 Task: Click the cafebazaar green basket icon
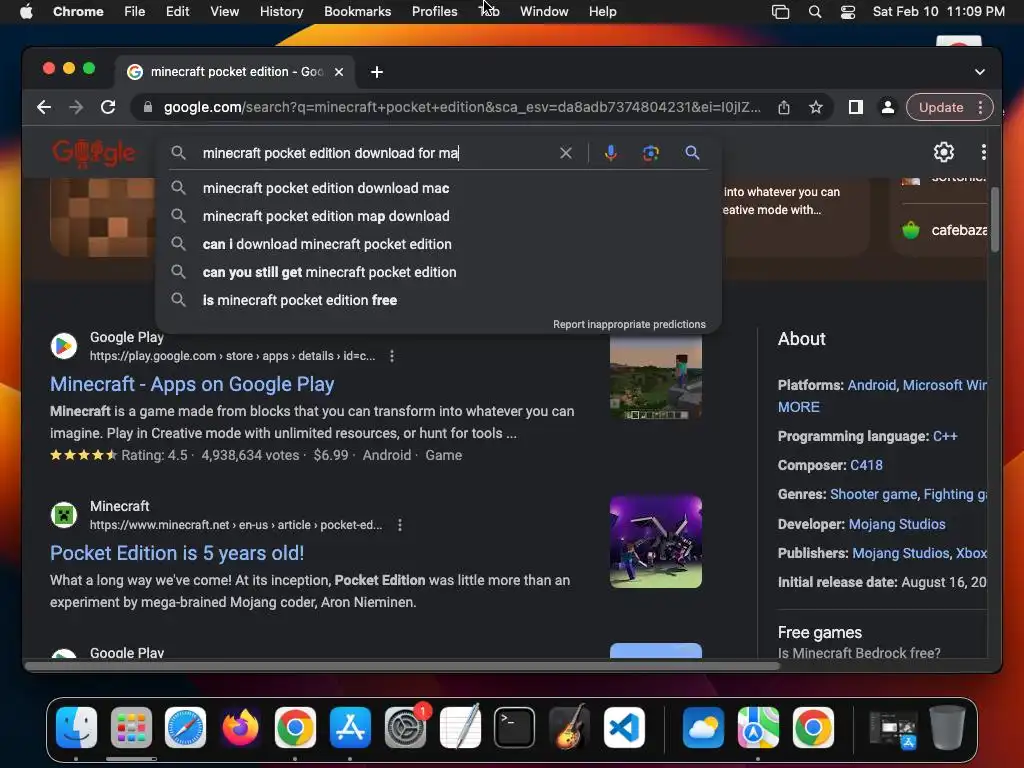pyautogui.click(x=910, y=230)
